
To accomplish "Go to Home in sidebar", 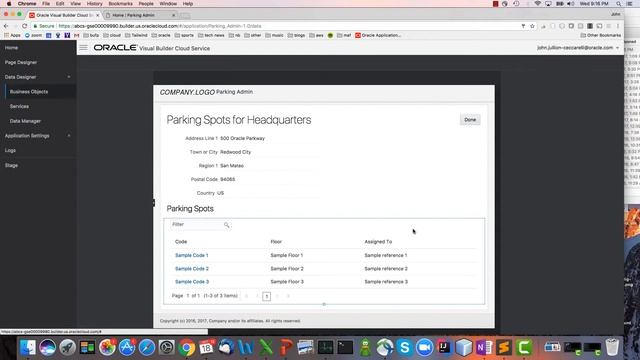I will point(11,48).
